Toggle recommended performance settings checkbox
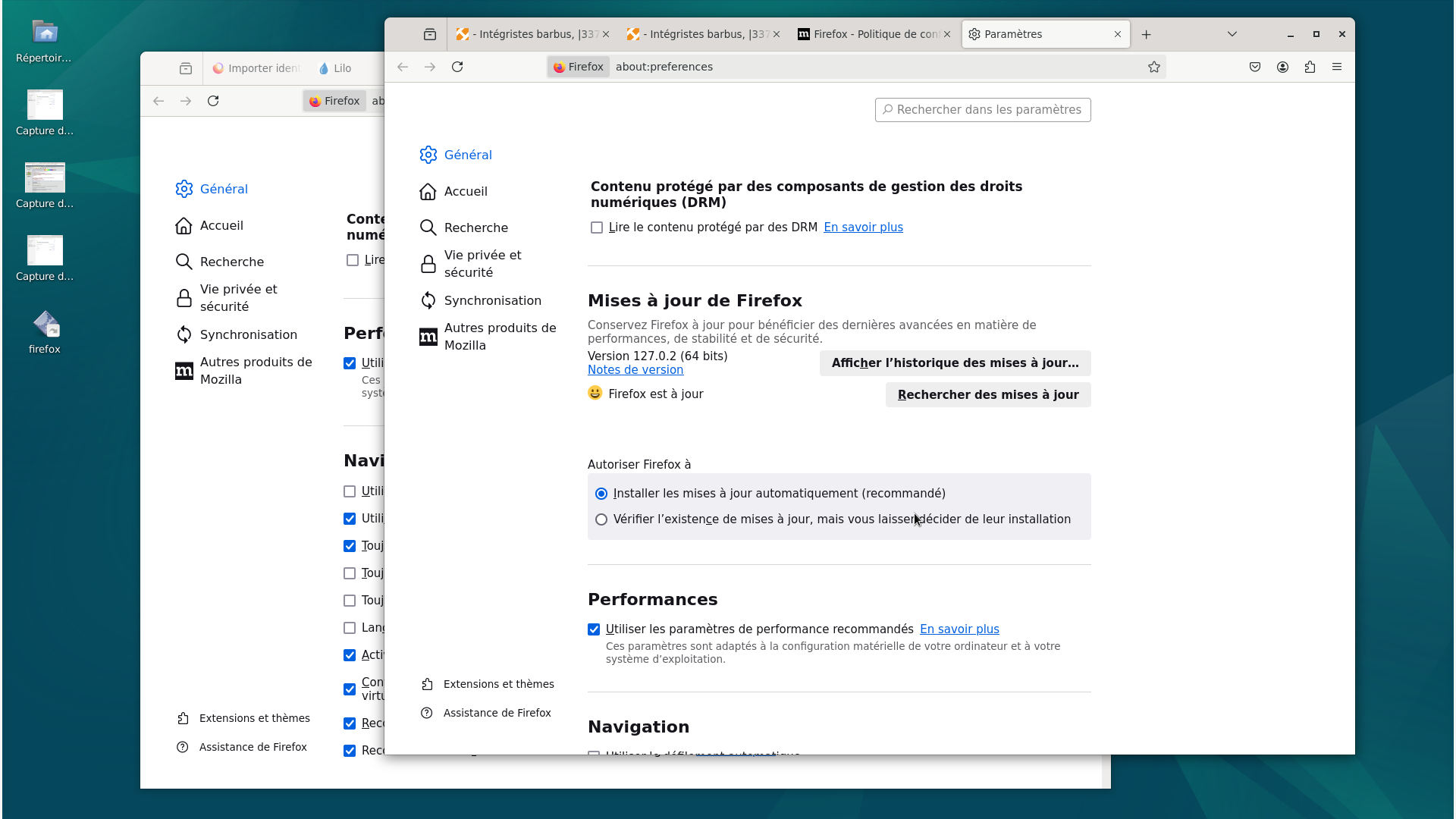Image resolution: width=1456 pixels, height=819 pixels. [594, 629]
